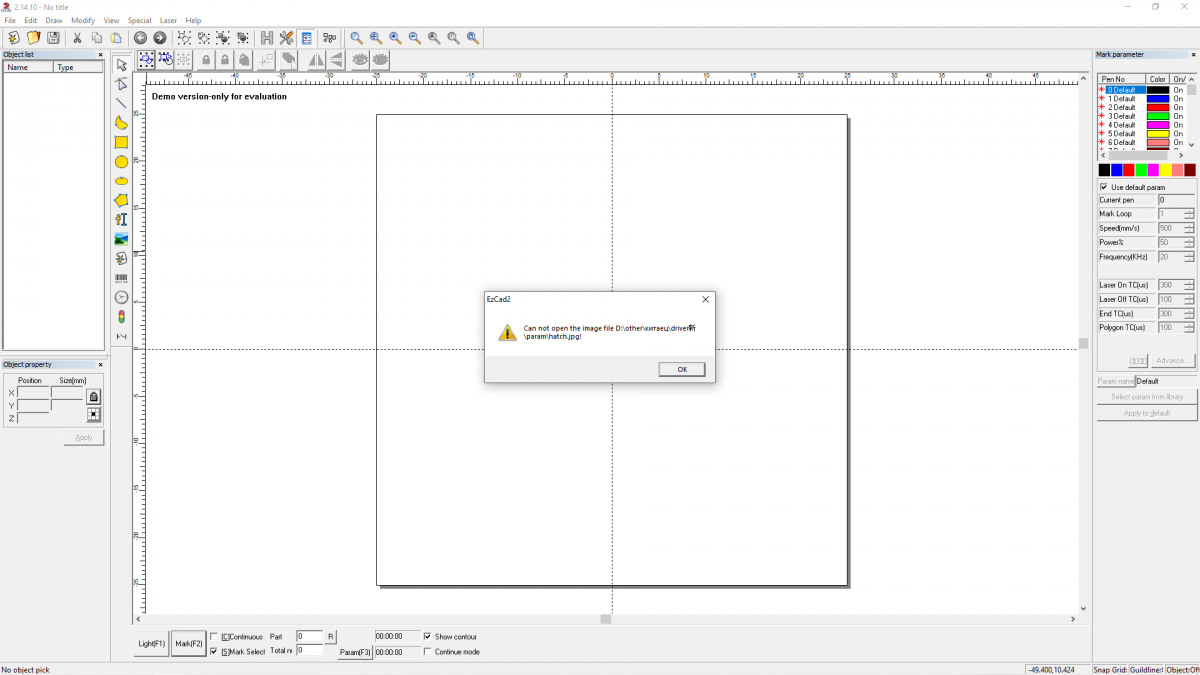Click the Hatch toolbar icon
The height and width of the screenshot is (675, 1200).
(267, 38)
